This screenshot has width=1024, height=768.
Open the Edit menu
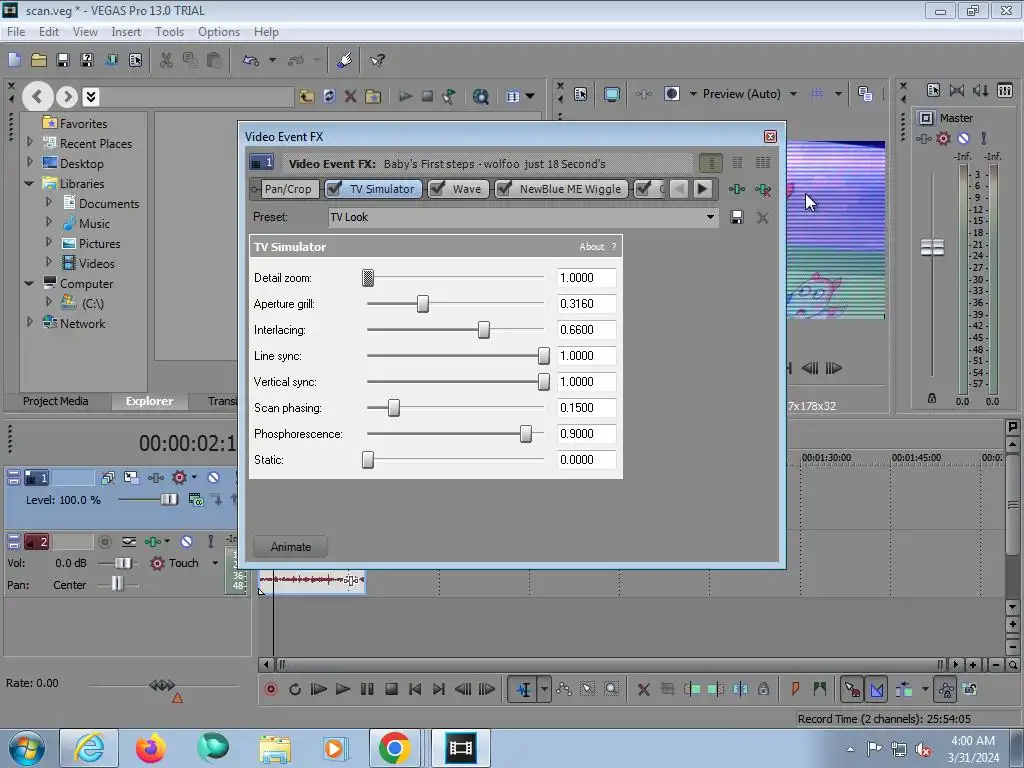[49, 31]
